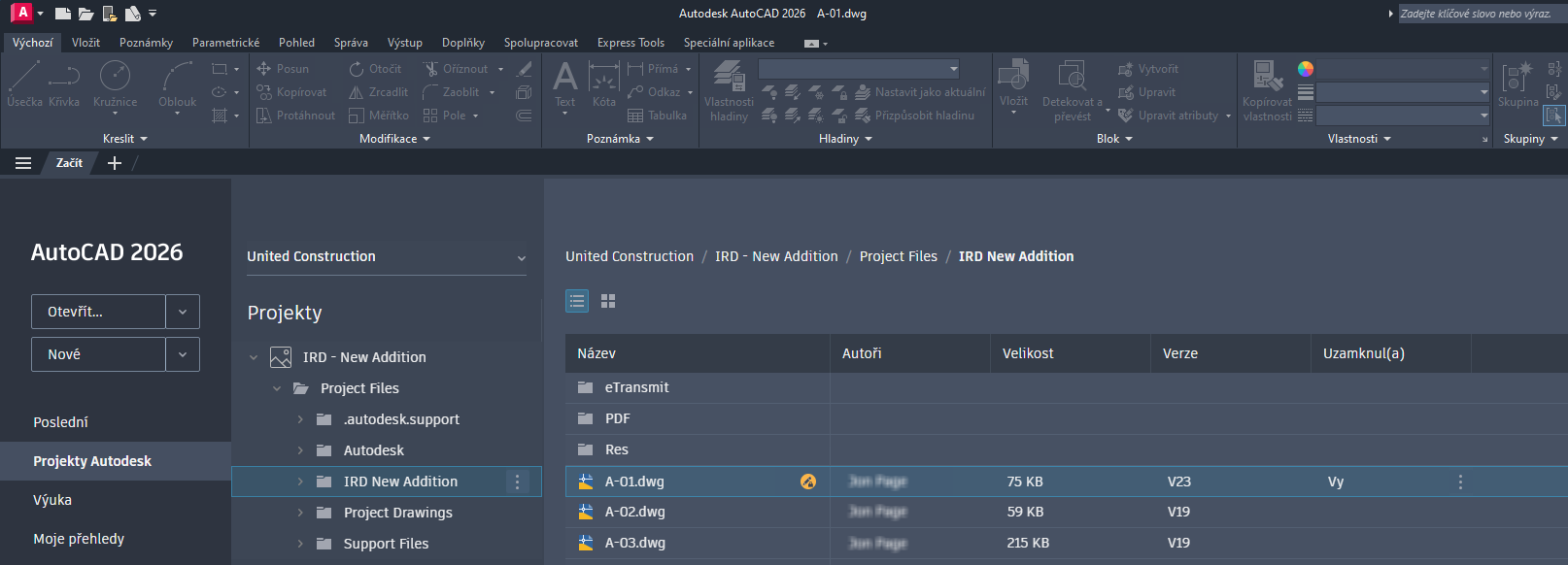
Task: Click the Oříznout trim tool
Action: tap(456, 69)
